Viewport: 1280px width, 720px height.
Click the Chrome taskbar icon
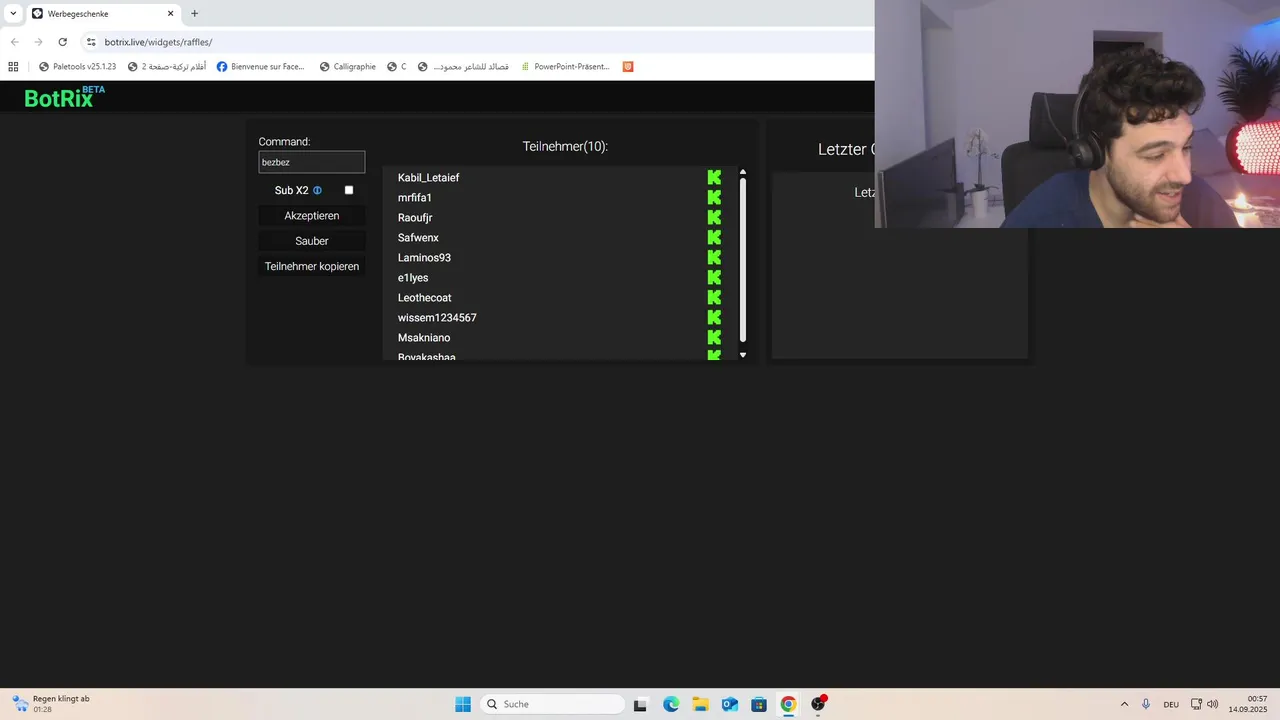(788, 704)
